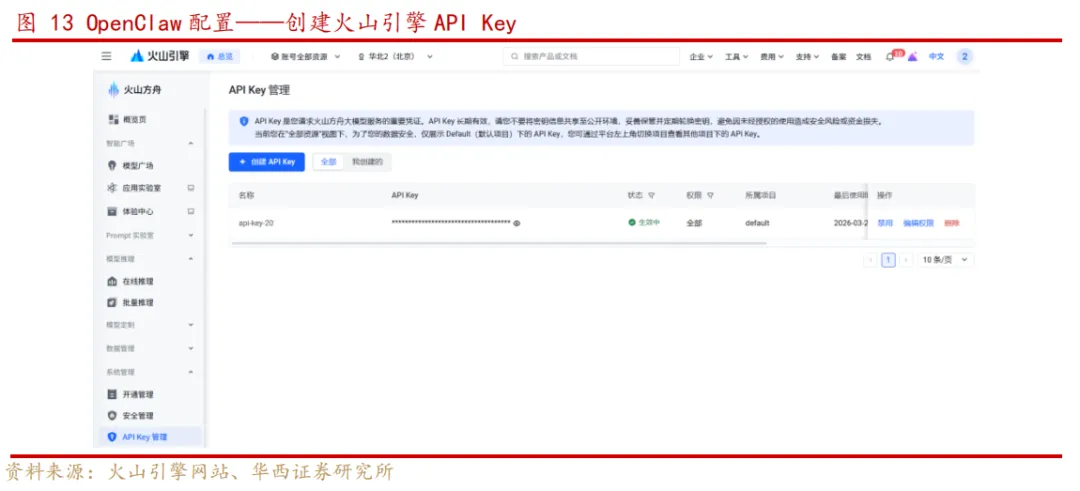Viewport: 1080px width, 491px height.
Task: Select the 全部 filter tab
Action: (x=329, y=162)
